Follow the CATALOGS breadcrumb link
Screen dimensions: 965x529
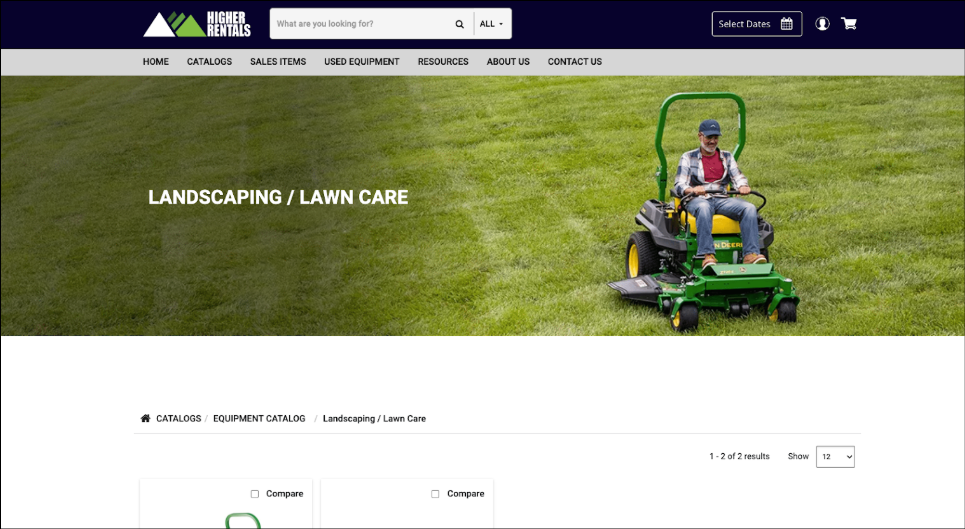pos(178,418)
